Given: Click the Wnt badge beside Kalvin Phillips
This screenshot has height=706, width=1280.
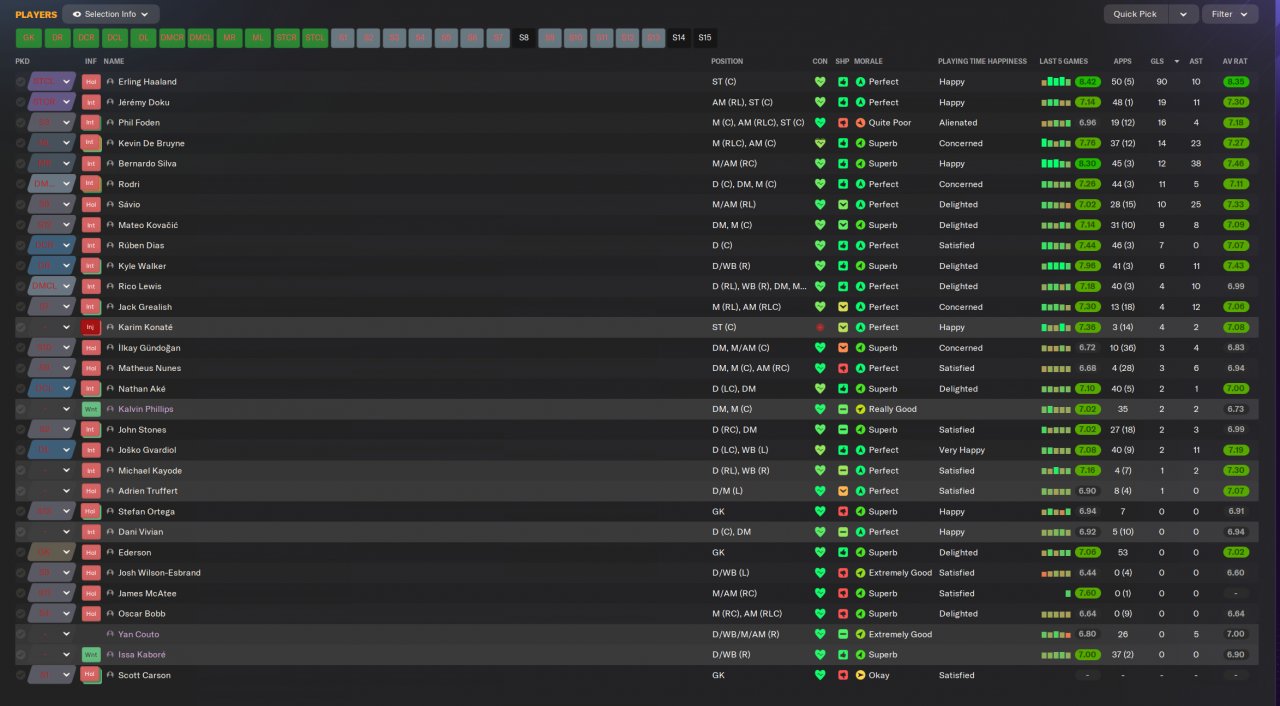Looking at the screenshot, I should click(x=91, y=409).
